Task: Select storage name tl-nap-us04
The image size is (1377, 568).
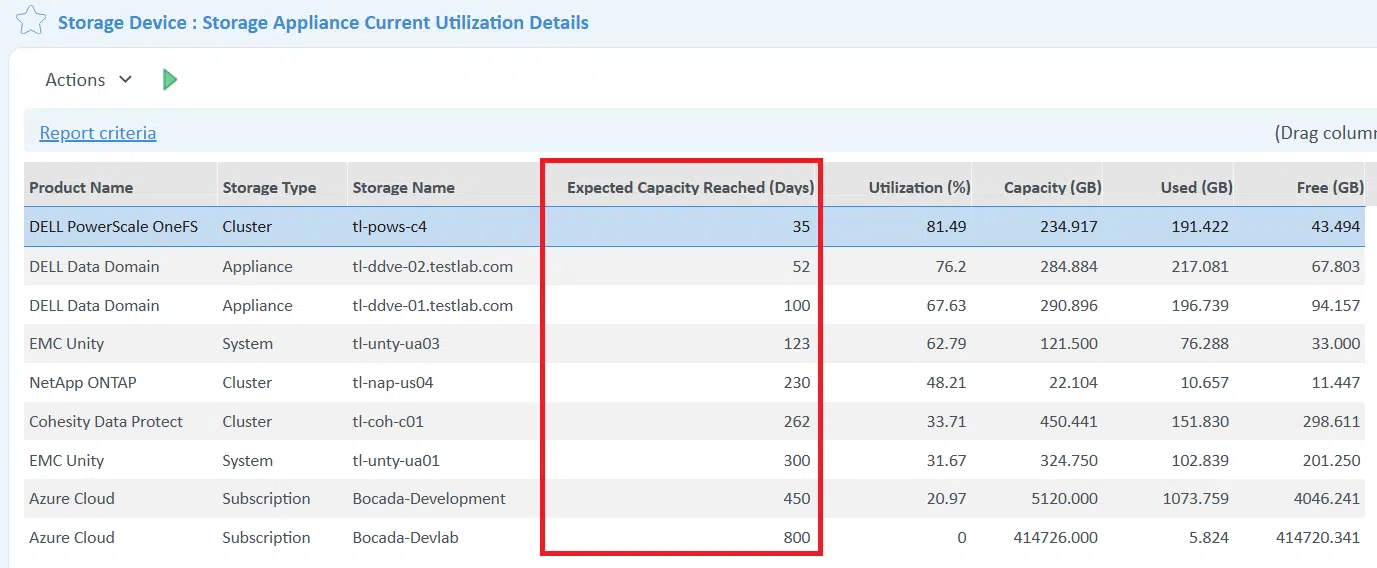Action: click(392, 383)
